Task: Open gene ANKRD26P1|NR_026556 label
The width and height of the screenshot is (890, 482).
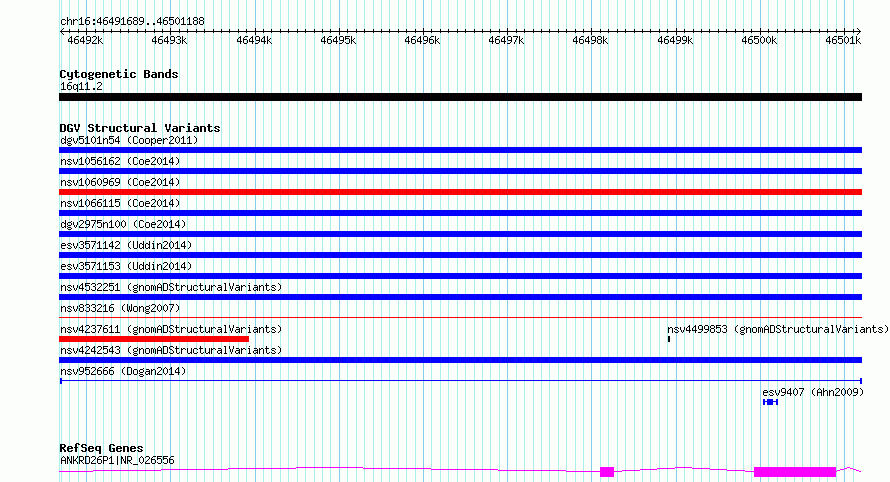Action: [117, 460]
